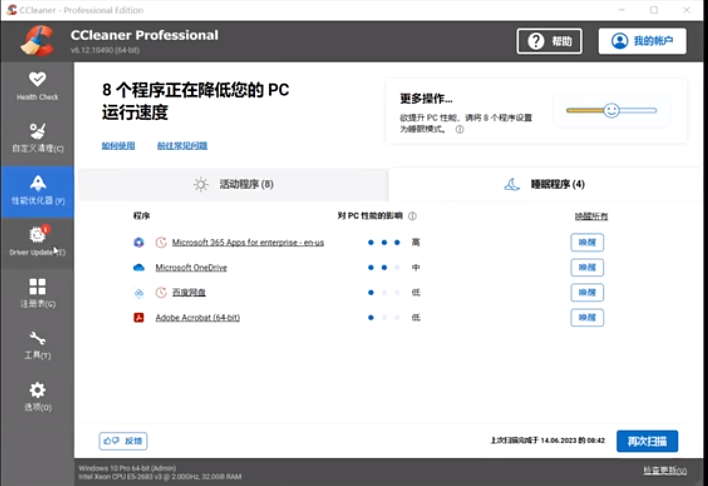Click info icon next to 对 PC 性能的影响

point(412,216)
